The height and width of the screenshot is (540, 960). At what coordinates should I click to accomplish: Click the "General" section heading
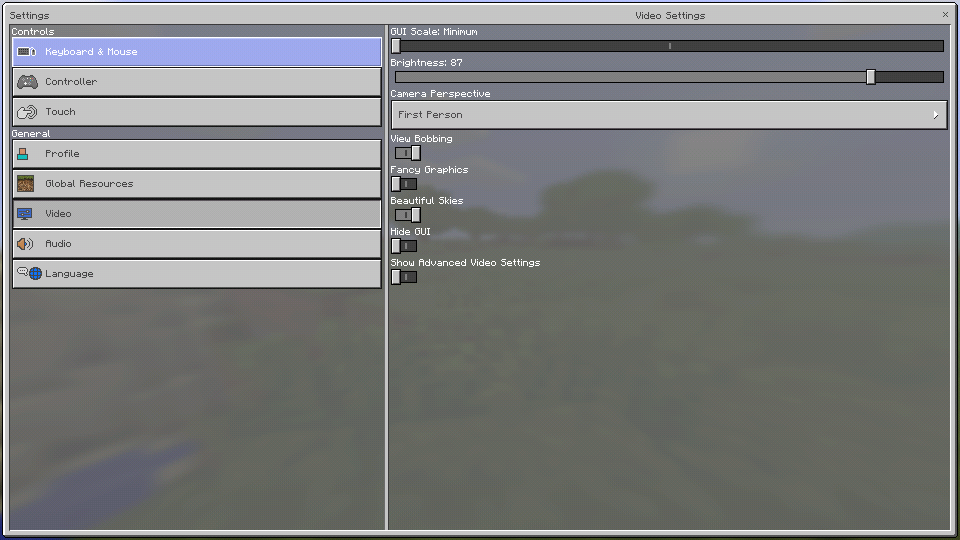click(31, 133)
